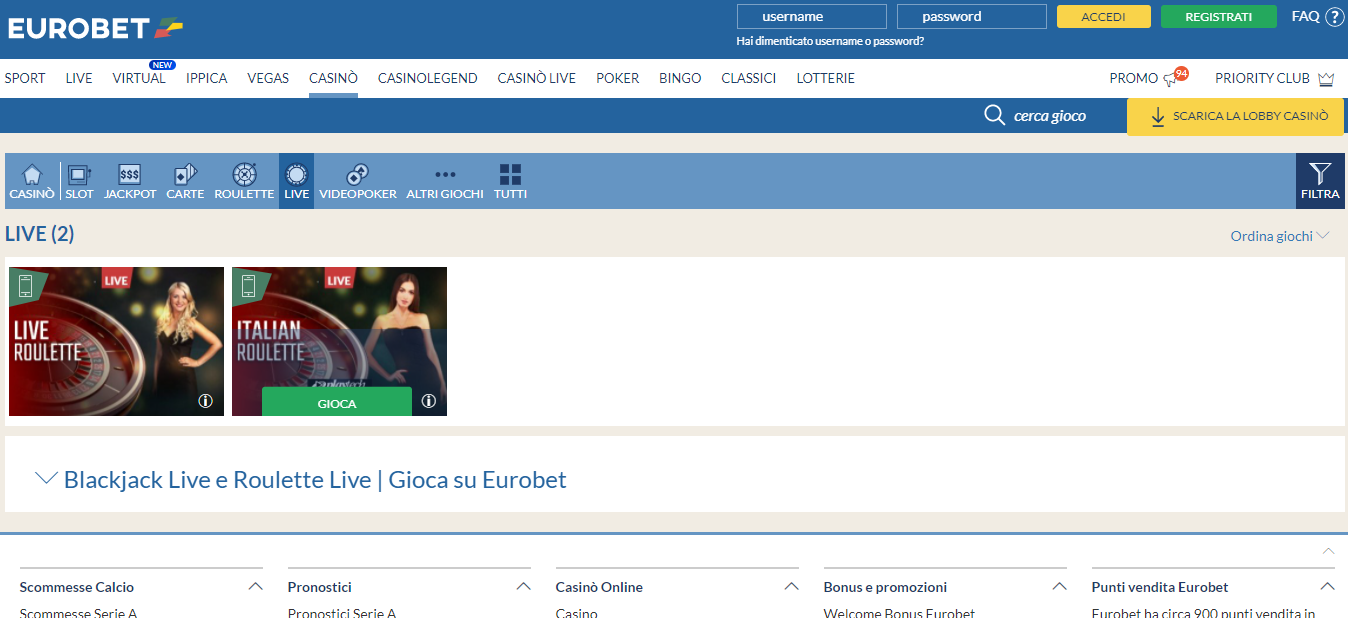Click Gioca on Italian Roulette
1348x618 pixels.
(337, 402)
